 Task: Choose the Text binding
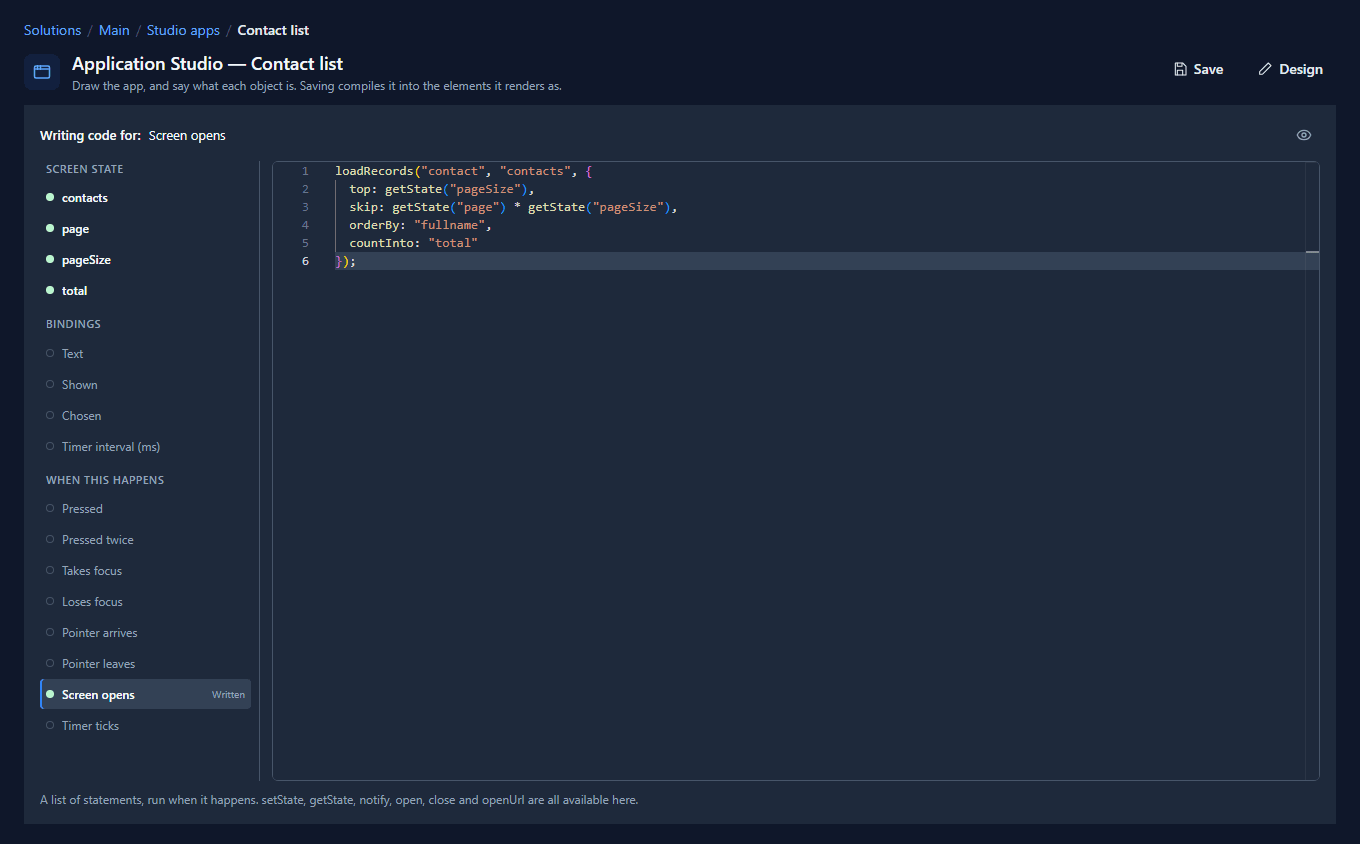pyautogui.click(x=145, y=354)
